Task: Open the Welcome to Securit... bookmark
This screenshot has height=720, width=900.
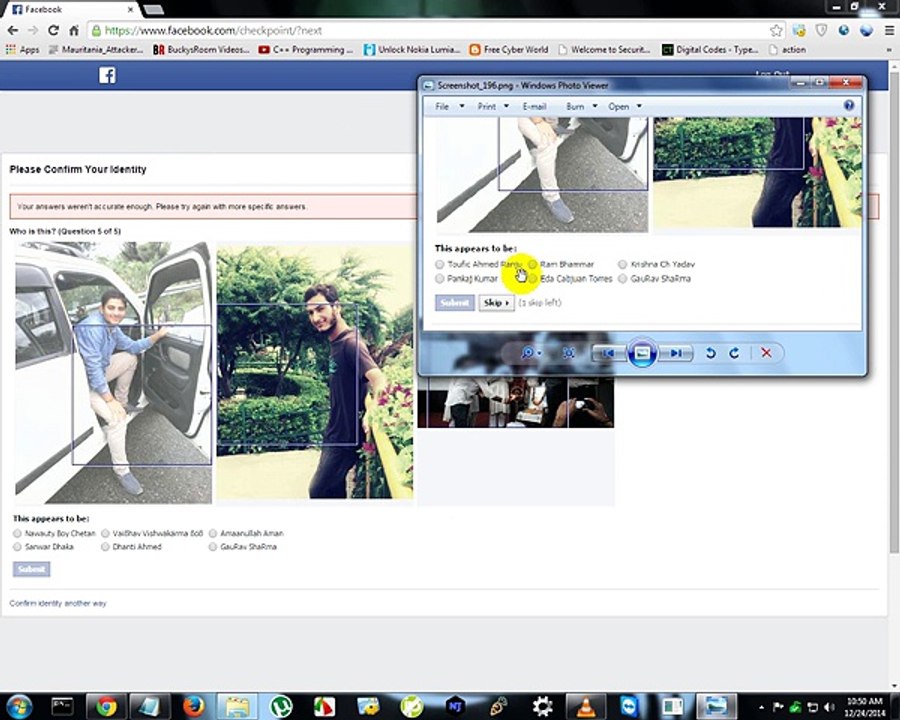Action: point(604,50)
